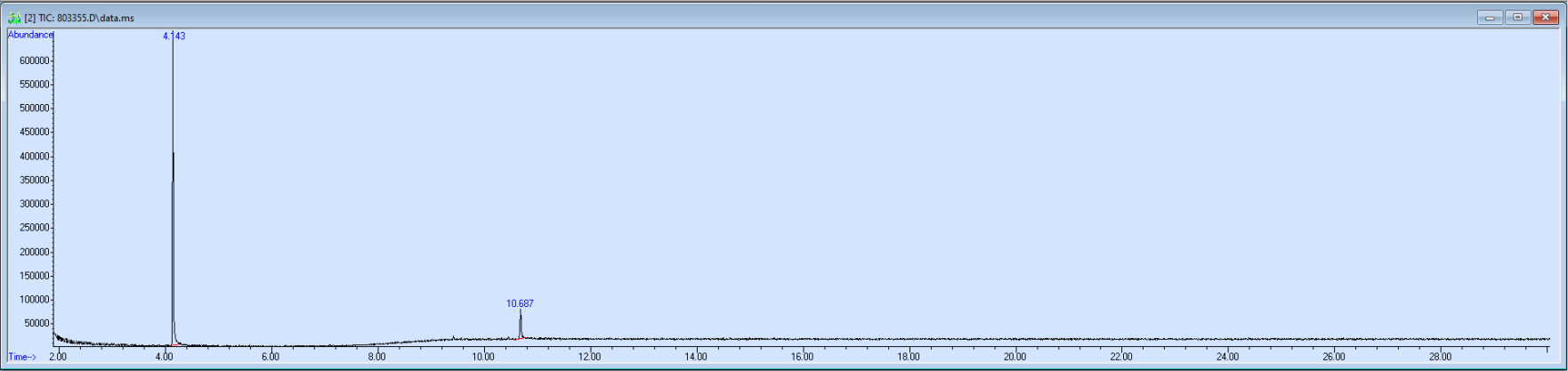Click the 50000 abundance tick label
Image resolution: width=1568 pixels, height=371 pixels.
pyautogui.click(x=37, y=323)
